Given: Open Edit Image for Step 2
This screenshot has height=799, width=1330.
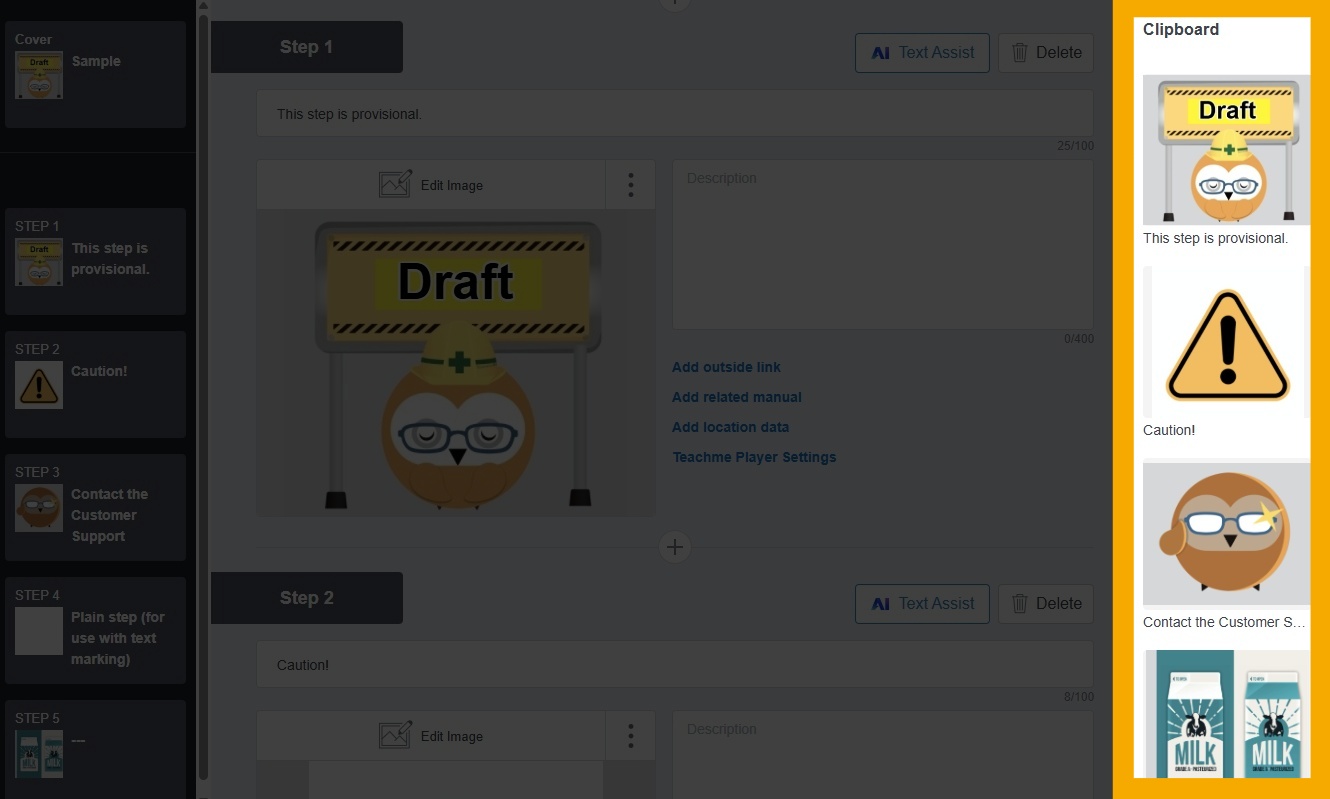Looking at the screenshot, I should (431, 736).
